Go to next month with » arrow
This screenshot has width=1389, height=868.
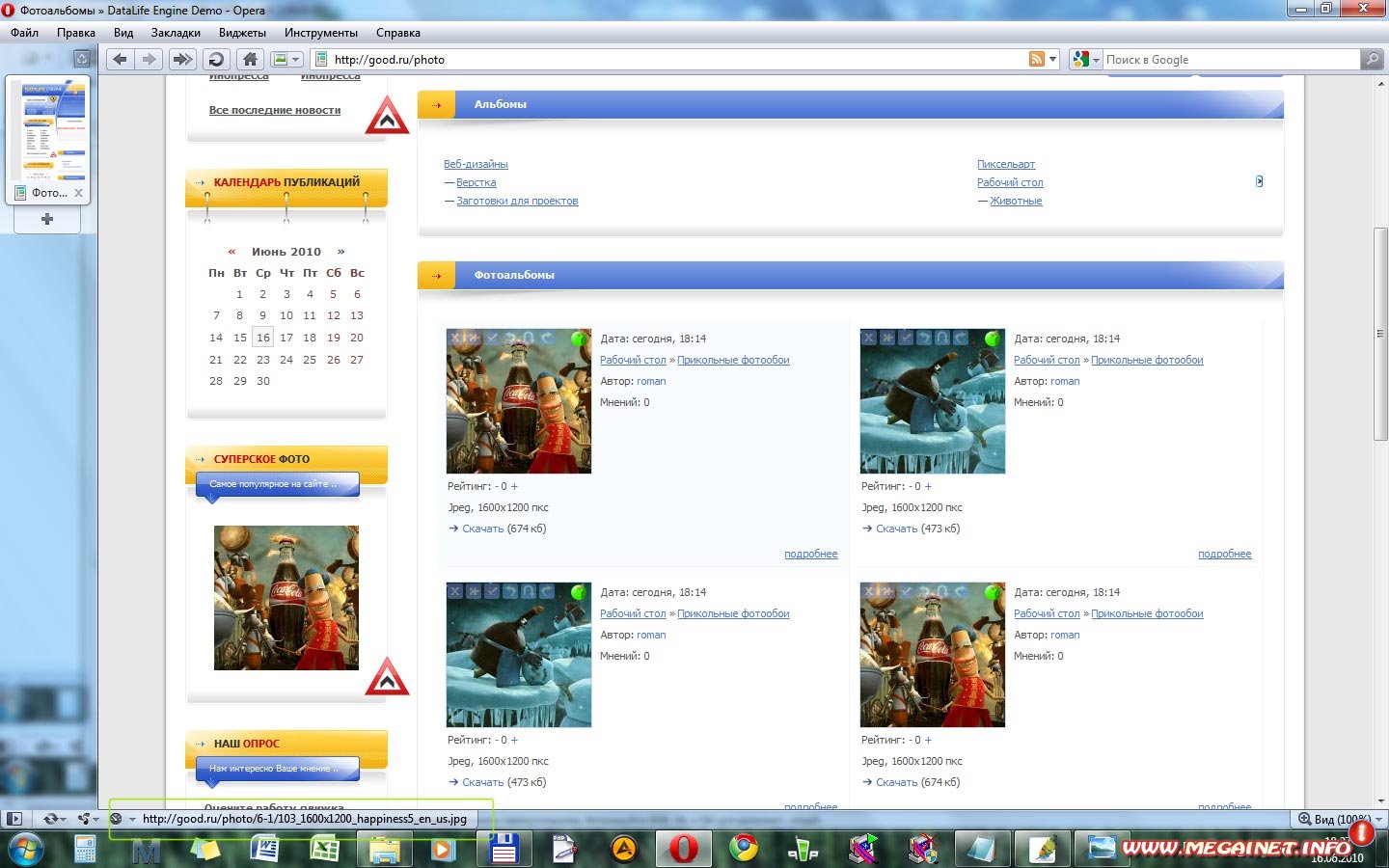pos(340,252)
